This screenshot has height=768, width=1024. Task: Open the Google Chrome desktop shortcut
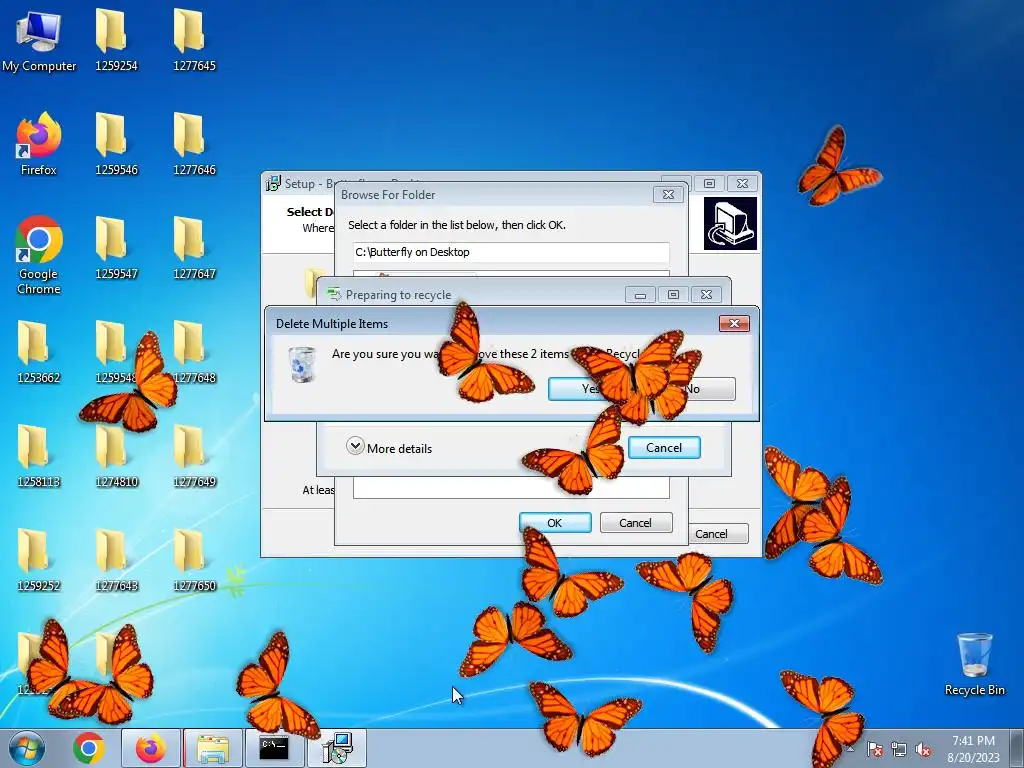pos(39,255)
